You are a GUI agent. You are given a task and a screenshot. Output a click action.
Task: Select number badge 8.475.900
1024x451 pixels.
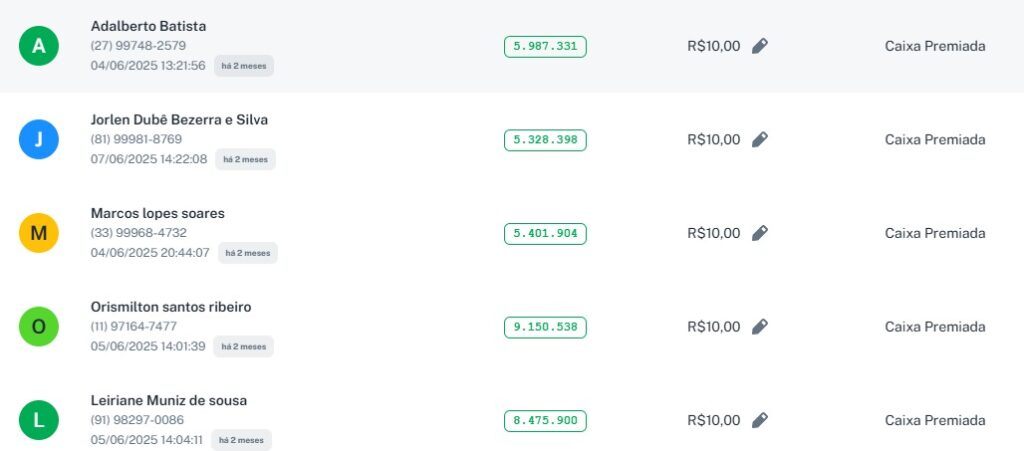pos(545,420)
